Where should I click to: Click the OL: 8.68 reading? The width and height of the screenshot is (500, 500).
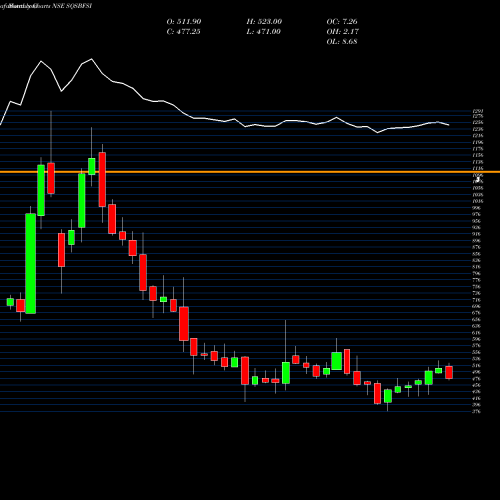(x=342, y=42)
